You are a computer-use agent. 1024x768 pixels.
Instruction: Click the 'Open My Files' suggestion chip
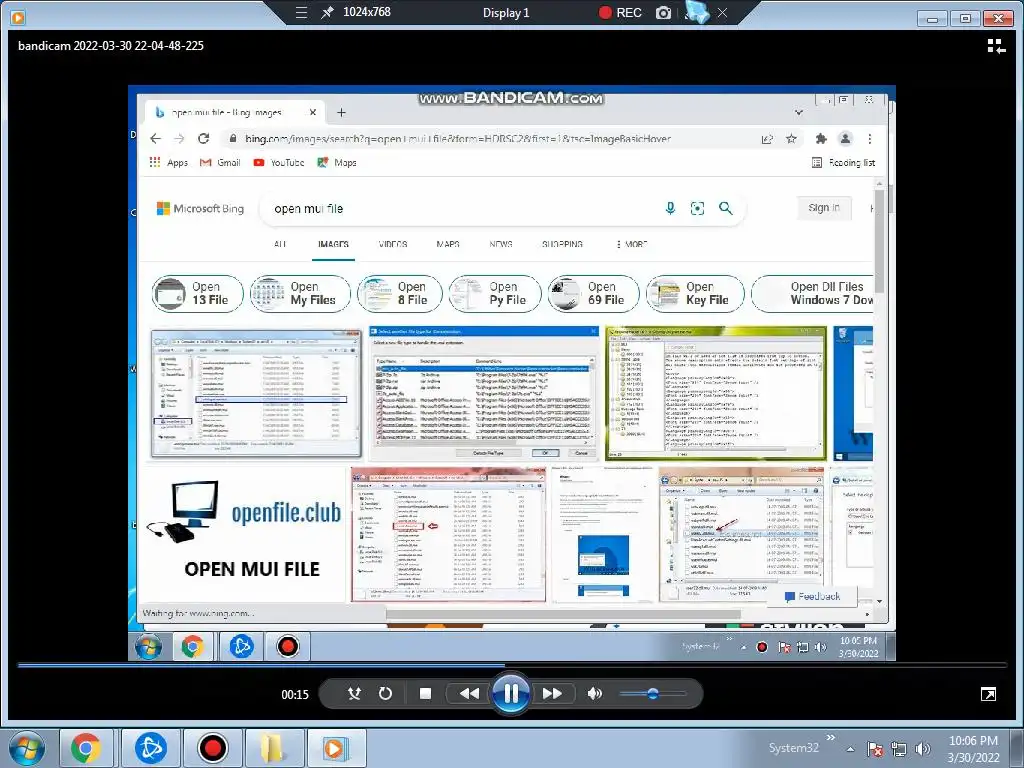point(300,294)
